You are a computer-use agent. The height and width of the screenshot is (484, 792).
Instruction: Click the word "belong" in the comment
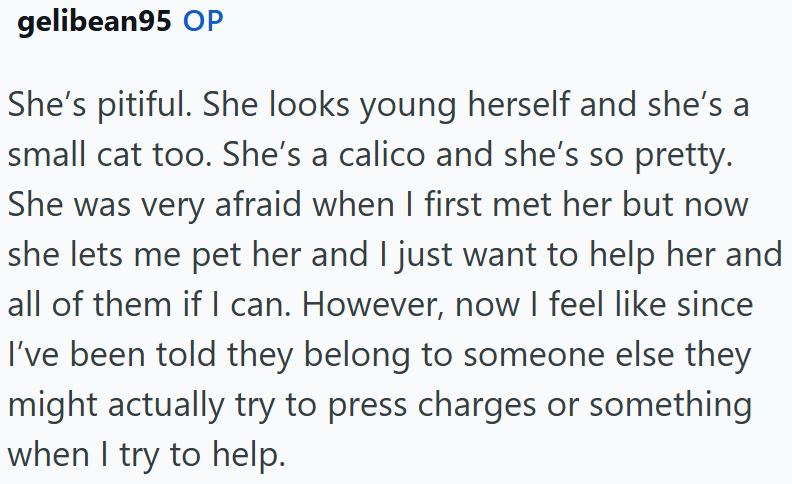(357, 355)
